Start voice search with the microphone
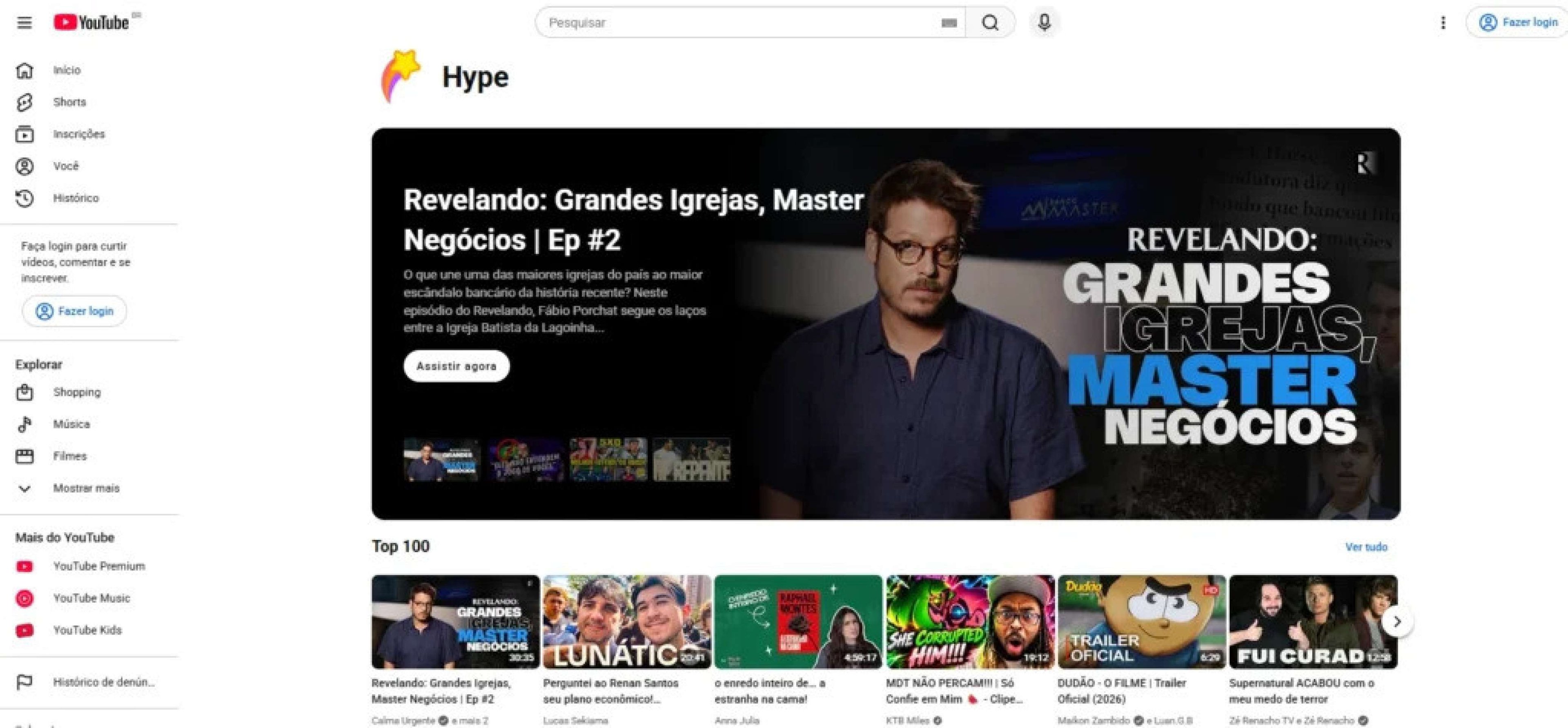This screenshot has height=728, width=1568. (1044, 23)
